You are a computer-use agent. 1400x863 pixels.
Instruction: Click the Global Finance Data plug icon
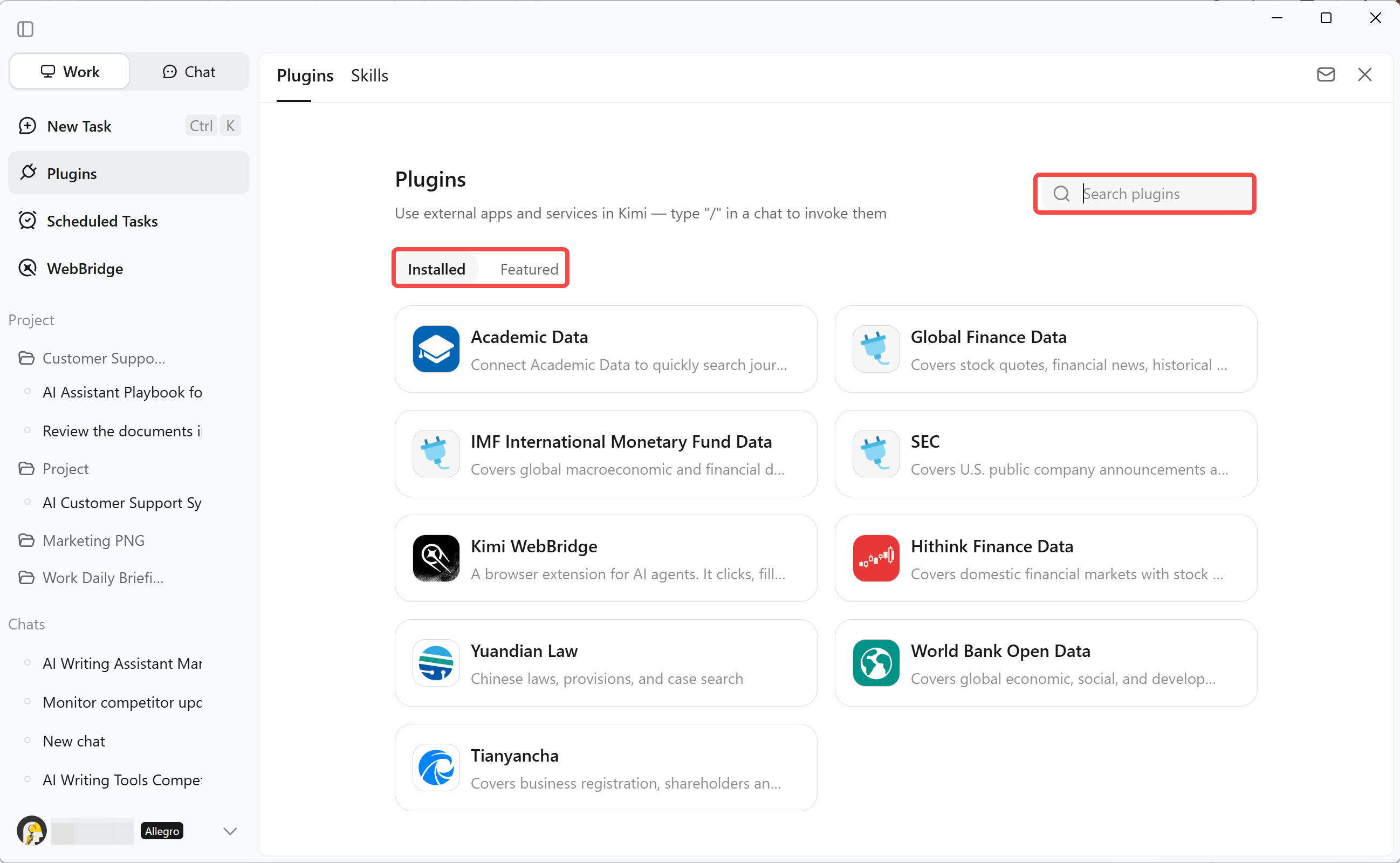point(876,350)
